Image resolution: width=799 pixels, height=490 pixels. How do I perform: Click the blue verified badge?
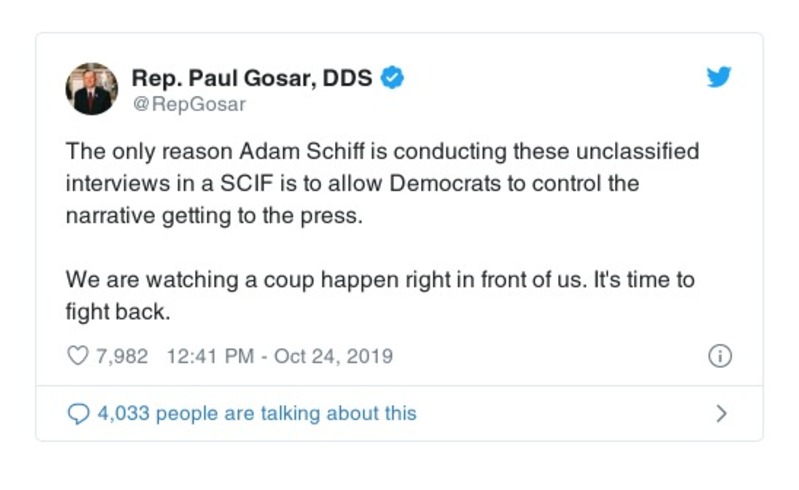(395, 79)
